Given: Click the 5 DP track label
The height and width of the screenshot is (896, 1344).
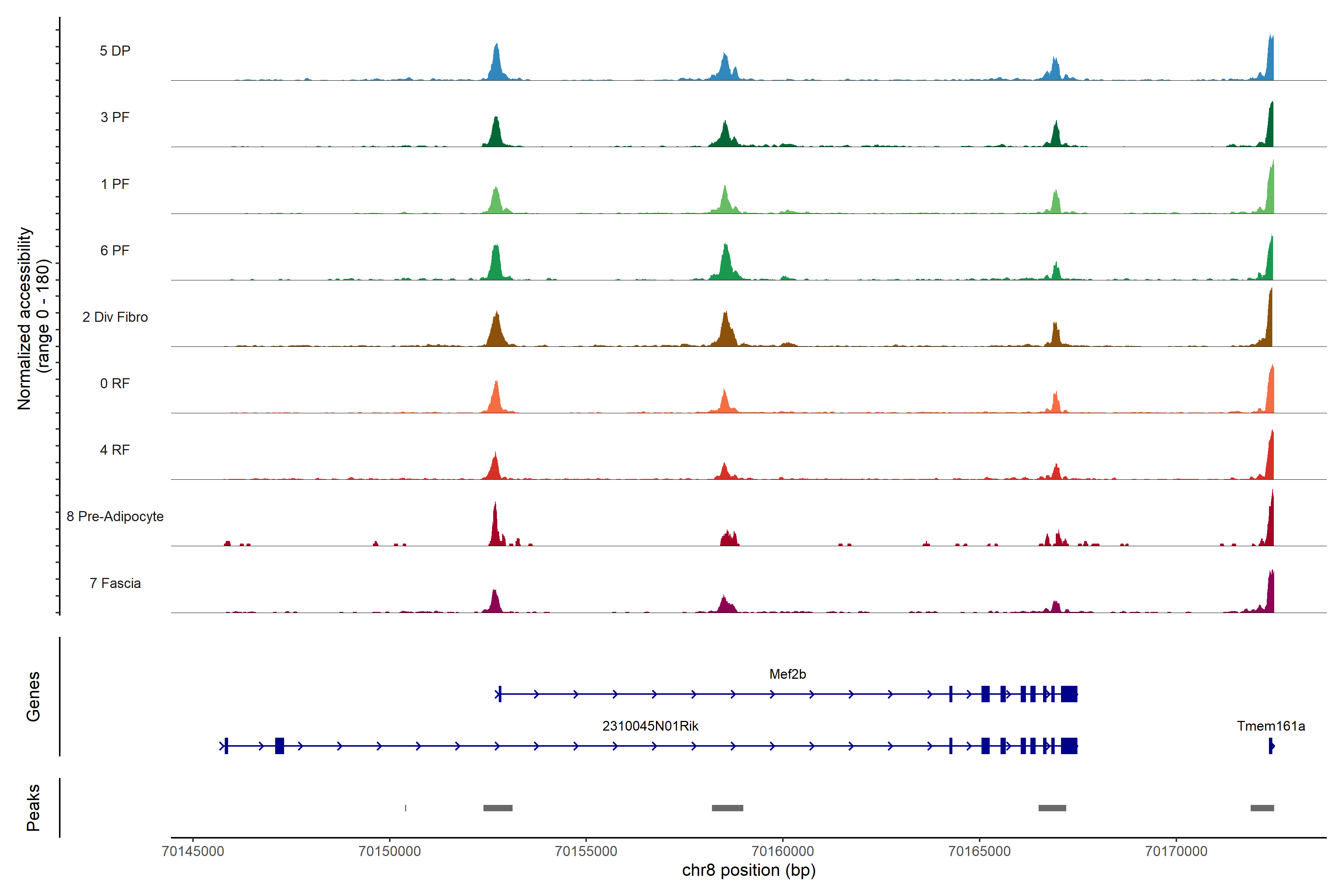Looking at the screenshot, I should tap(115, 51).
